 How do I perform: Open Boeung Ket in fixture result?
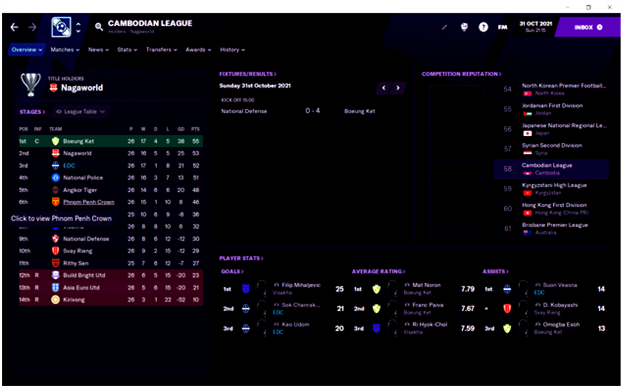[360, 111]
